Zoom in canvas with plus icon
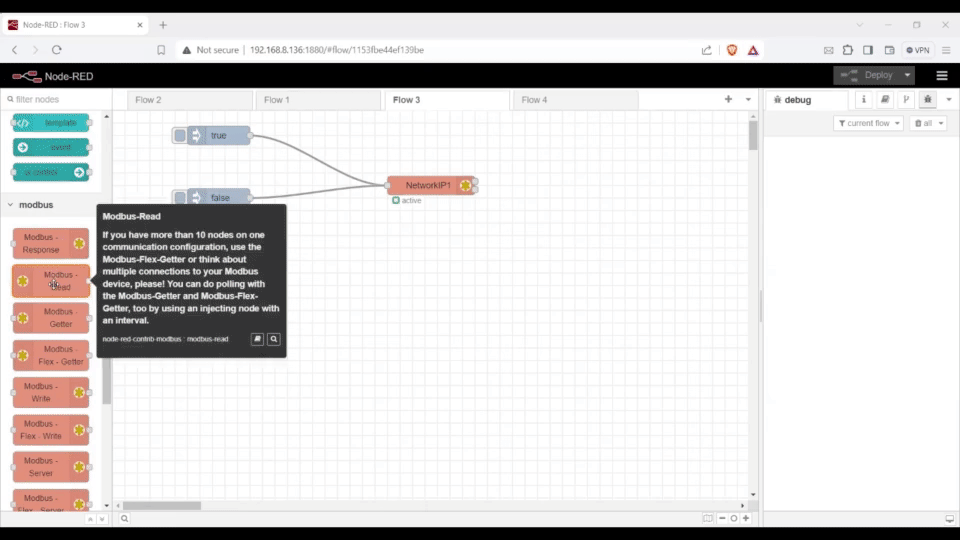 point(746,518)
